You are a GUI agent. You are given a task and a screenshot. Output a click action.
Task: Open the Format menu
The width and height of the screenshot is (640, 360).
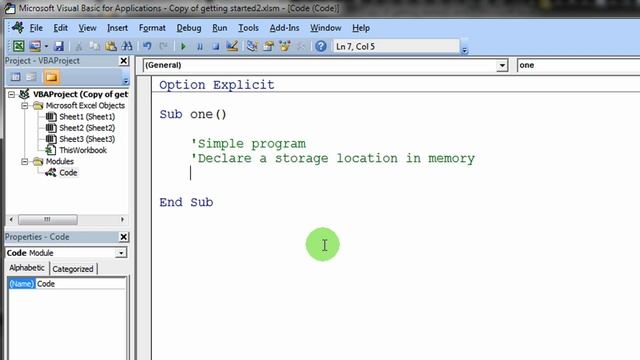click(152, 28)
